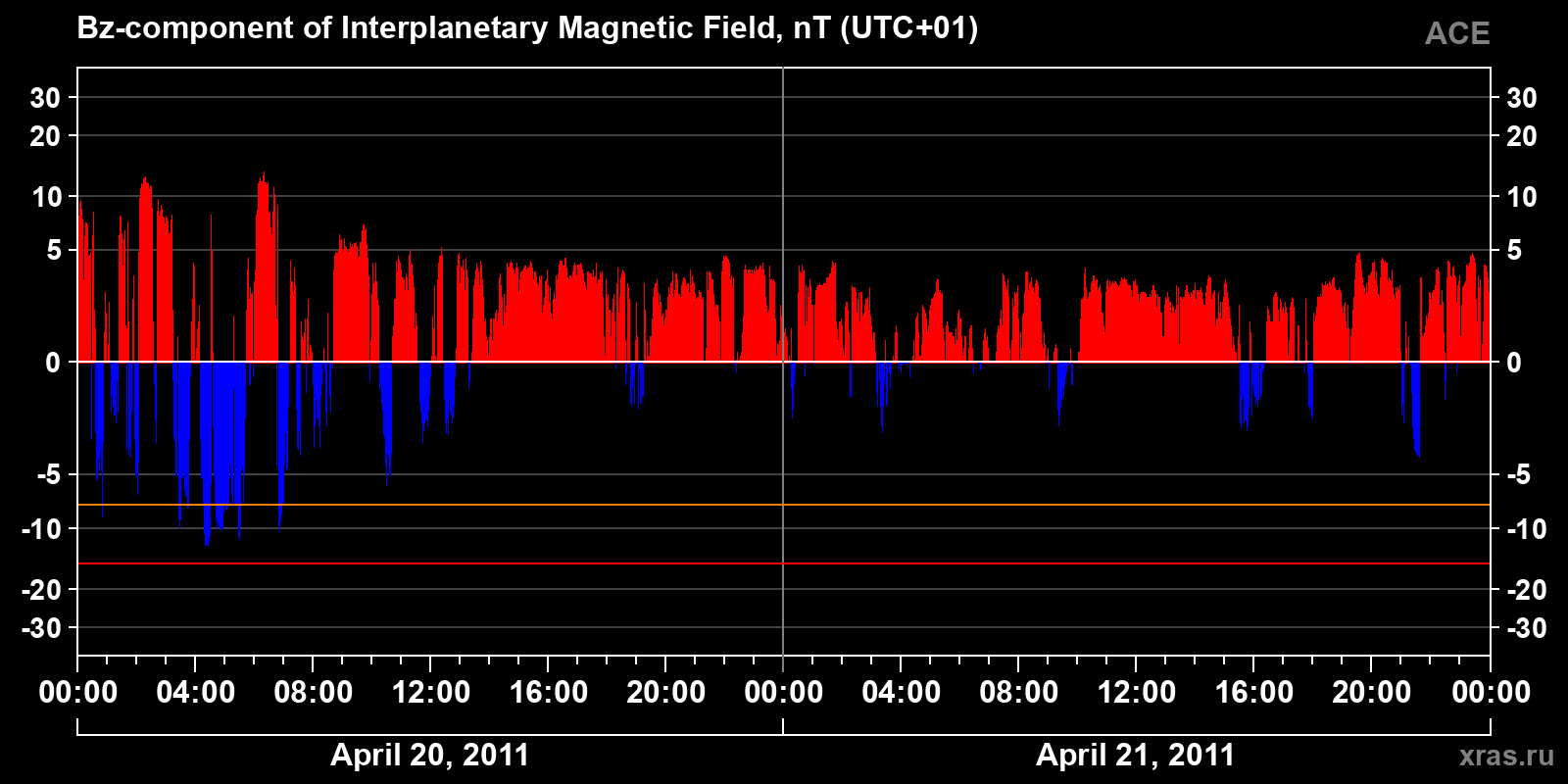Click the '30' label on the right axis

1522,98
